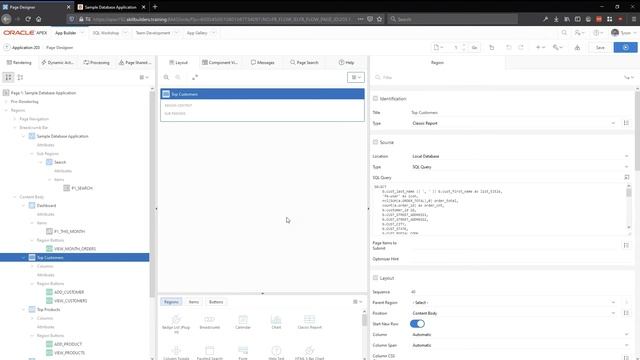This screenshot has height=360, width=640.
Task: Show the Buttons gallery tab
Action: [216, 302]
